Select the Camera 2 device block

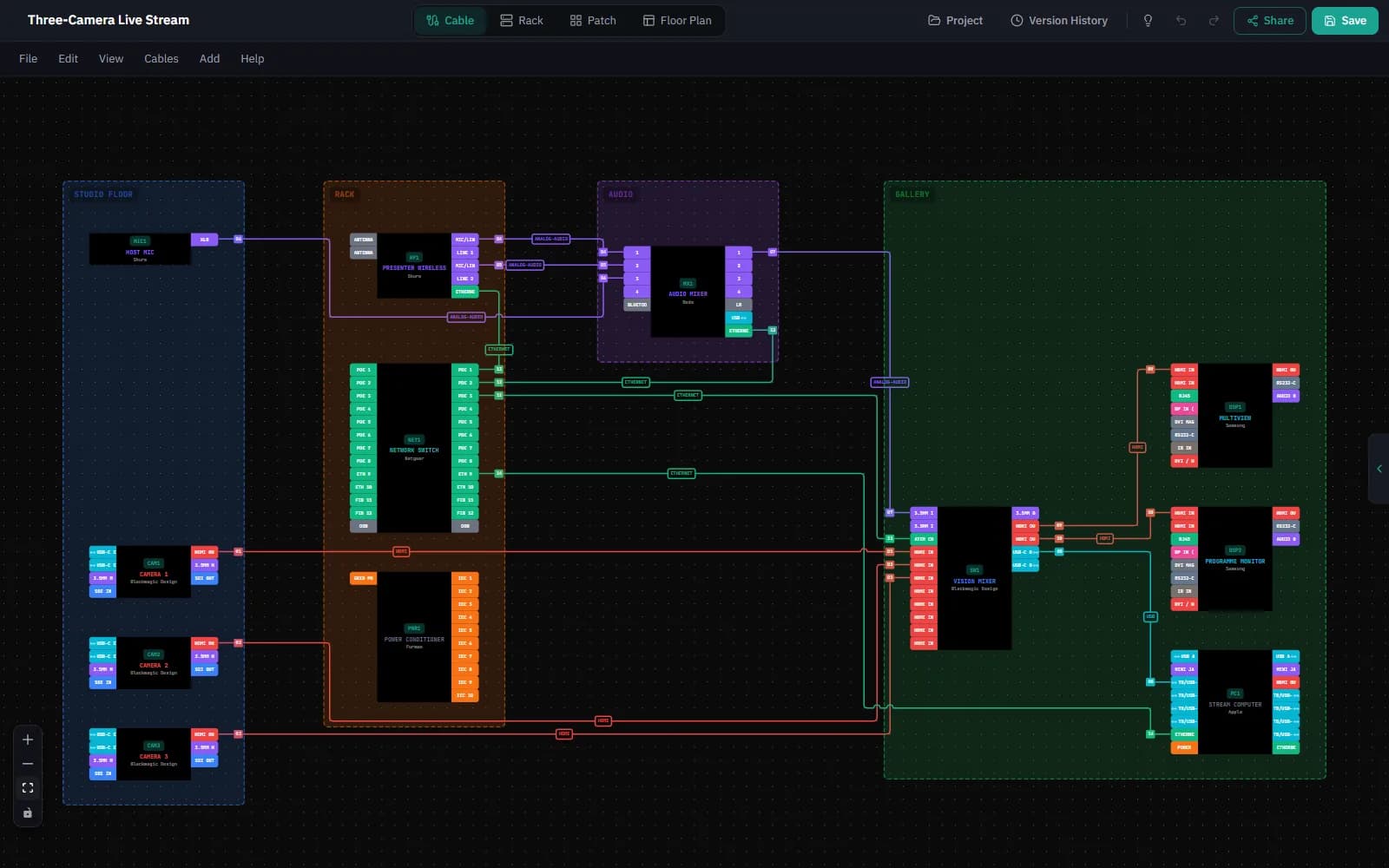click(154, 663)
